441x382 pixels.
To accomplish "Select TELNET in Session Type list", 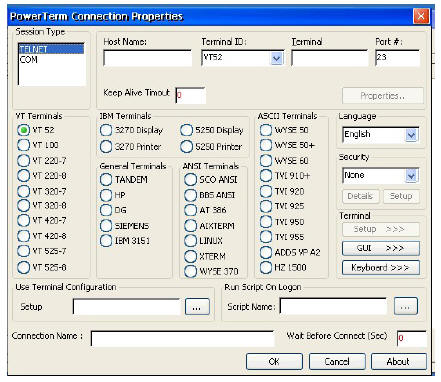I will point(51,49).
